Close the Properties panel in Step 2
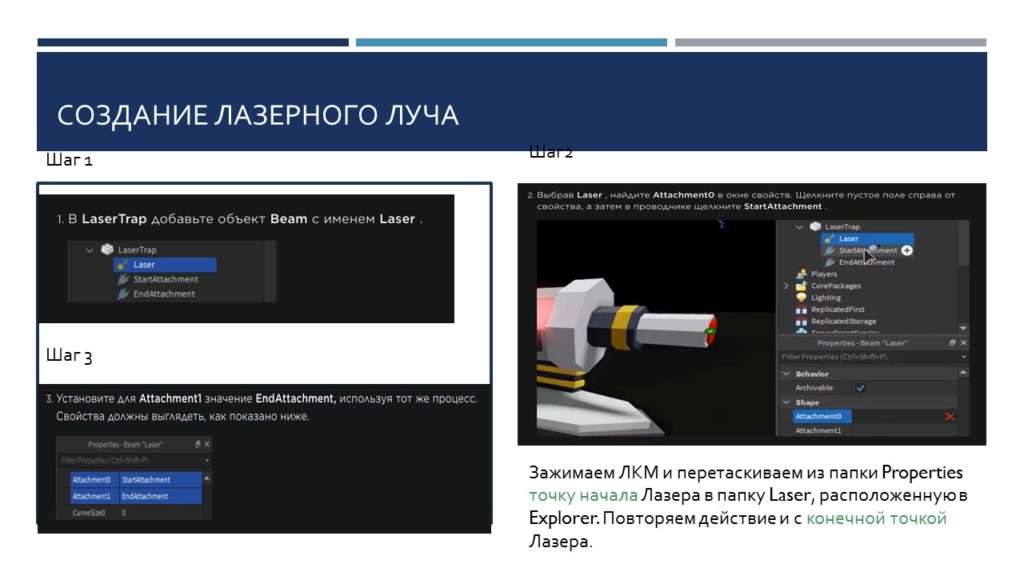Screen dimensions: 1024x576 963,343
